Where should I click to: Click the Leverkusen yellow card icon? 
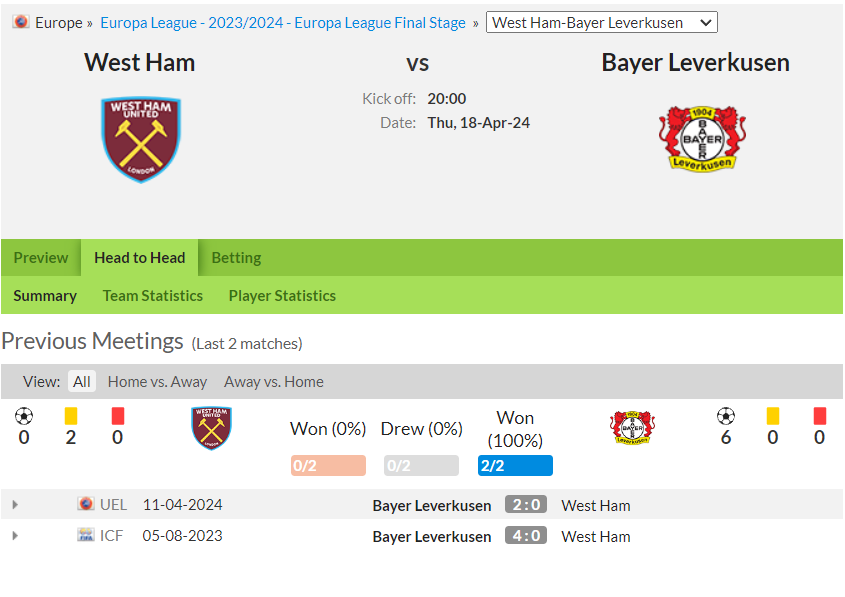coord(772,416)
